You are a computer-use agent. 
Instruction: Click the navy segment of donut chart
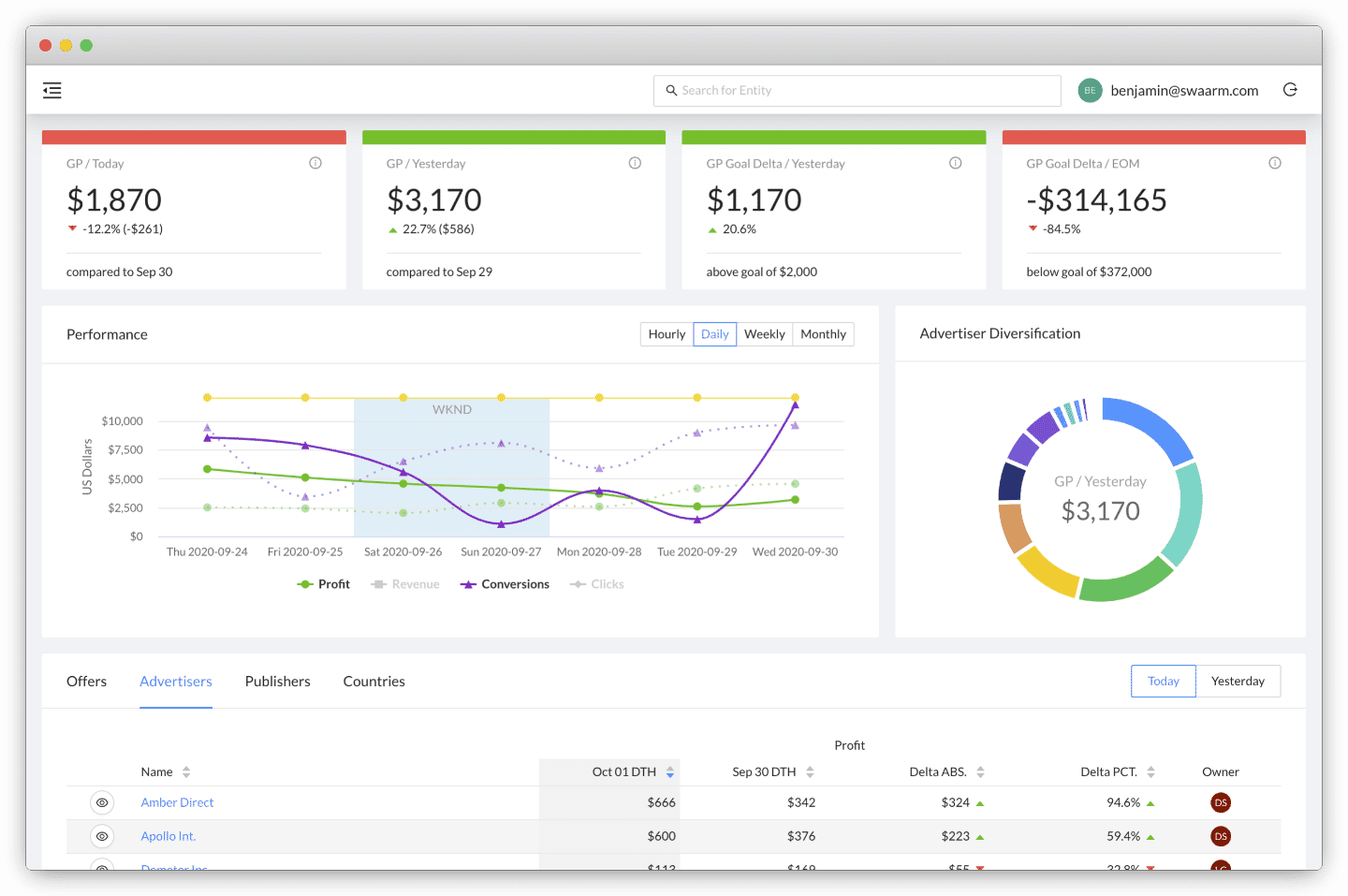pos(1011,482)
